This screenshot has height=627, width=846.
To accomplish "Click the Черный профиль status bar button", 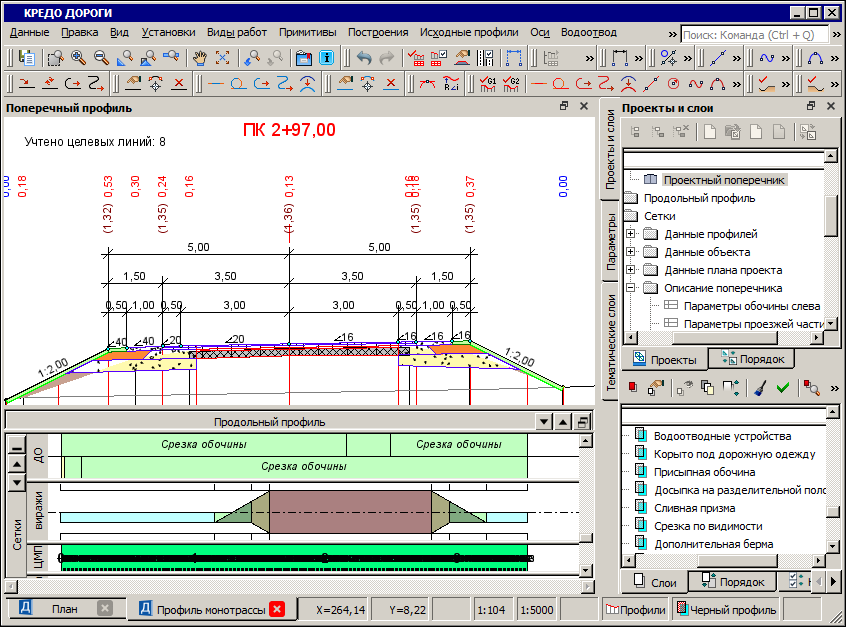I will [726, 610].
